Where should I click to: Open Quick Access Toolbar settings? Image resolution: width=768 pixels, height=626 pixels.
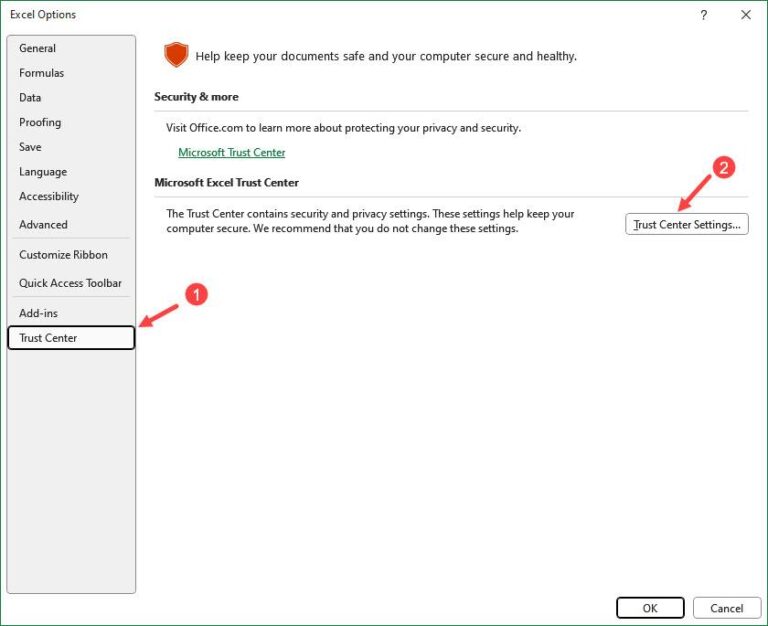click(x=70, y=283)
